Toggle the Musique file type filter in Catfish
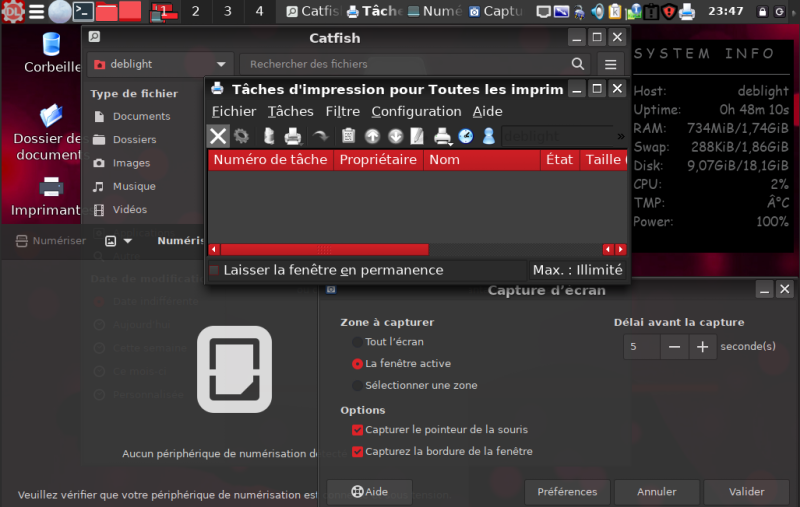The width and height of the screenshot is (800, 507). click(x=124, y=187)
